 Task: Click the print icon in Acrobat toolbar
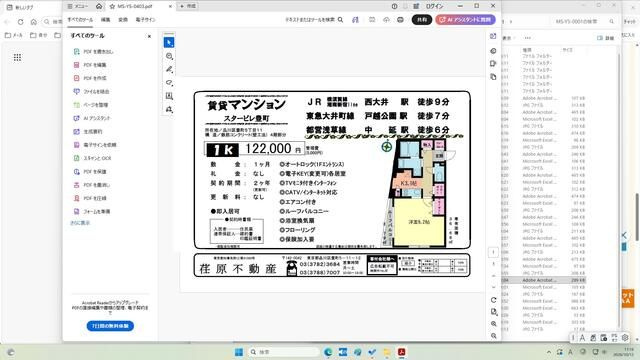coord(400,20)
